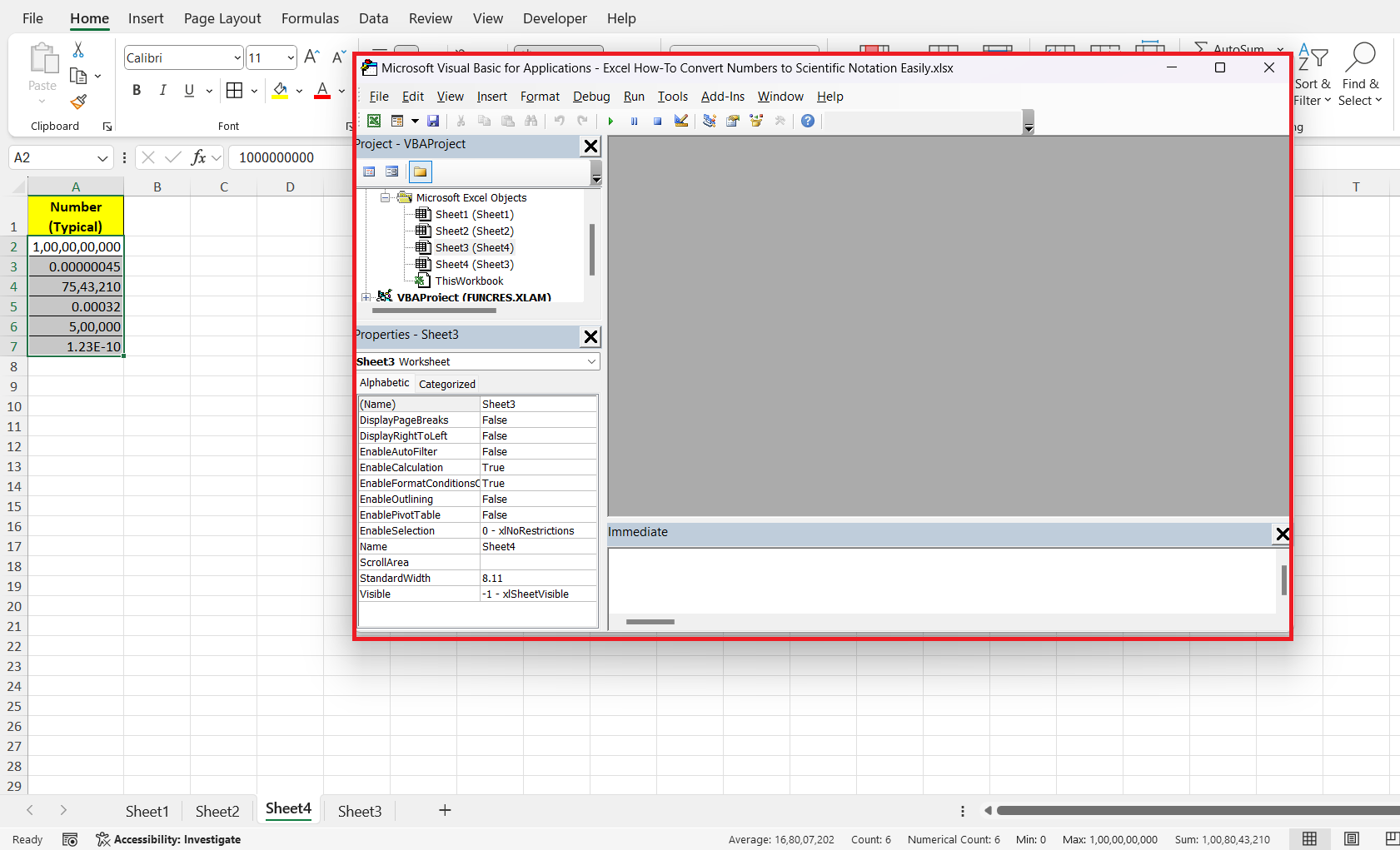Screen dimensions: 1400x850
Task: Click the Immediate window horizontal scrollbar
Action: 650,622
